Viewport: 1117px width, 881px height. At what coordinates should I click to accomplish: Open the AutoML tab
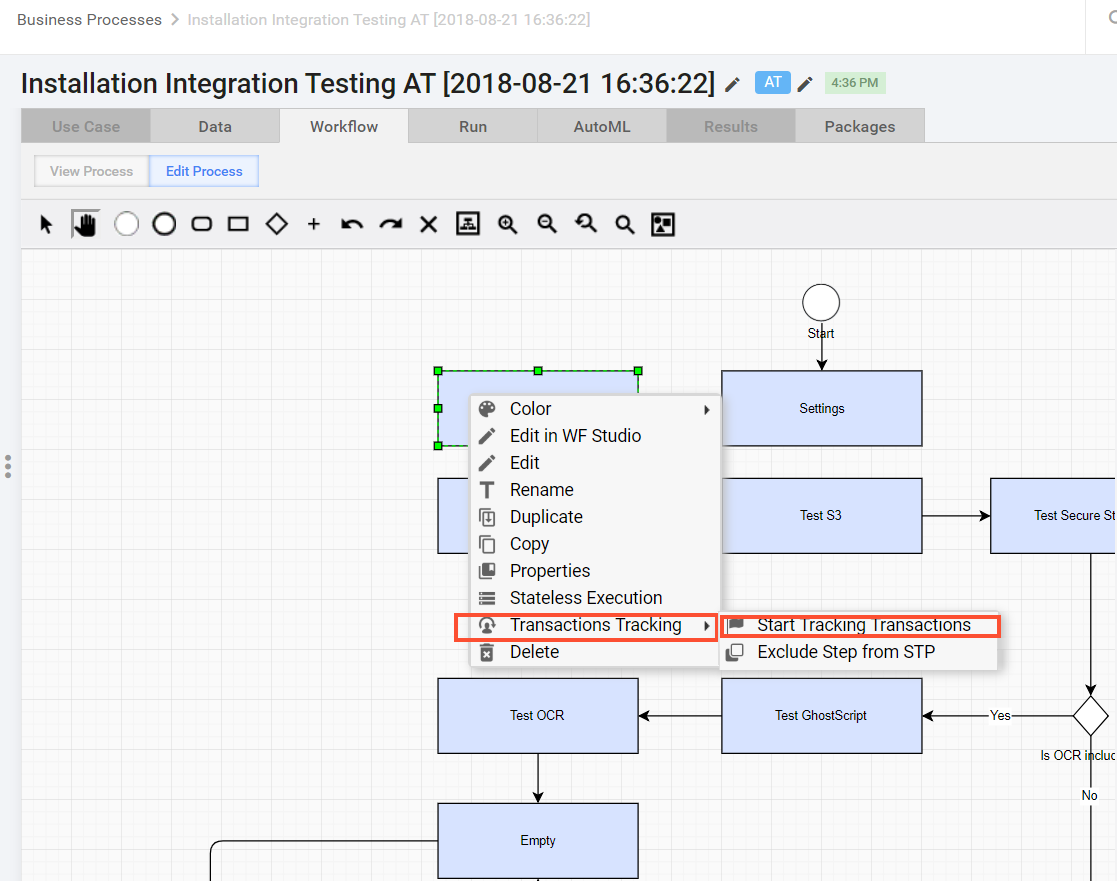(602, 126)
